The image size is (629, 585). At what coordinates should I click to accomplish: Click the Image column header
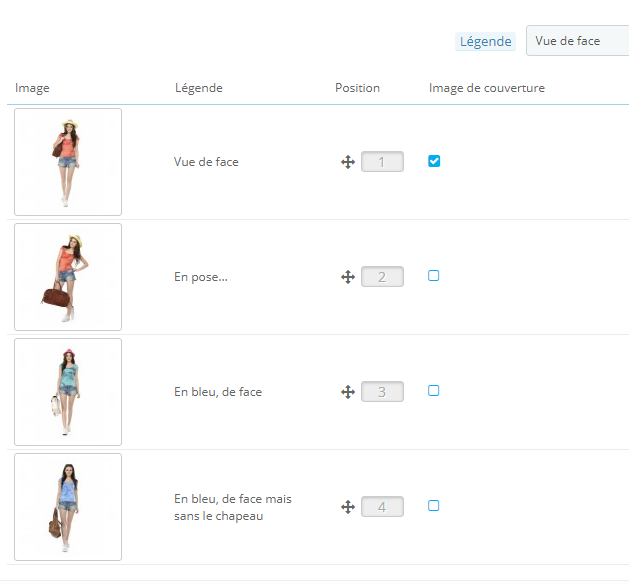click(32, 88)
